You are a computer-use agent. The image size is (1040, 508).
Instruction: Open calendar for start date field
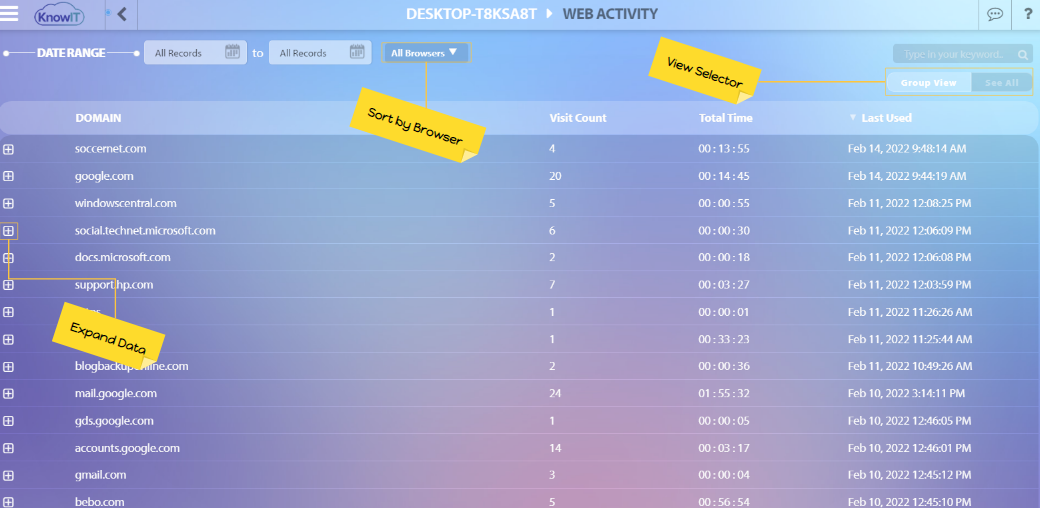[232, 52]
